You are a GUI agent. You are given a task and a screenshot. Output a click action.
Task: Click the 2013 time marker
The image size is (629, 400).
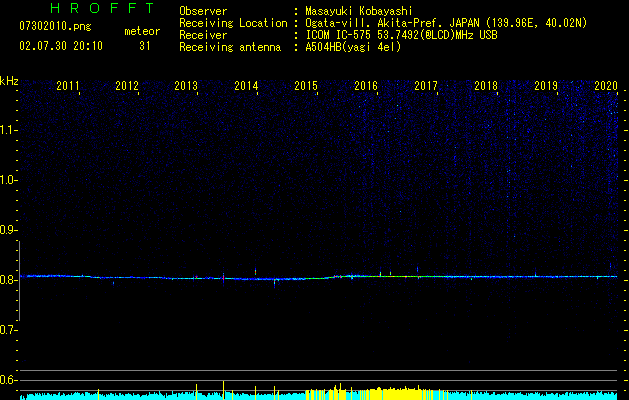point(186,85)
